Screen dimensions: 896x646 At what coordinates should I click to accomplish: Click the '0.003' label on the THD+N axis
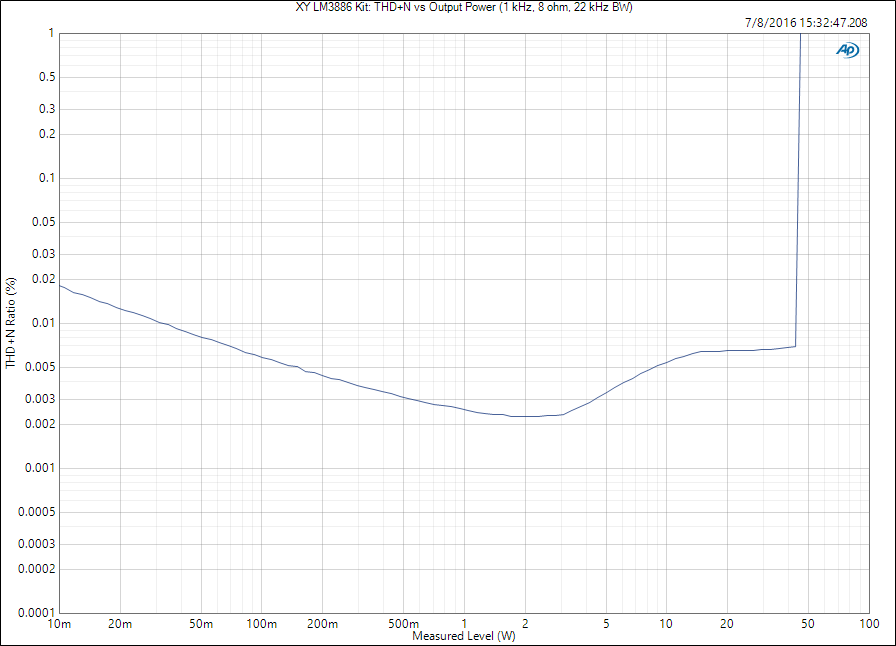pyautogui.click(x=41, y=399)
